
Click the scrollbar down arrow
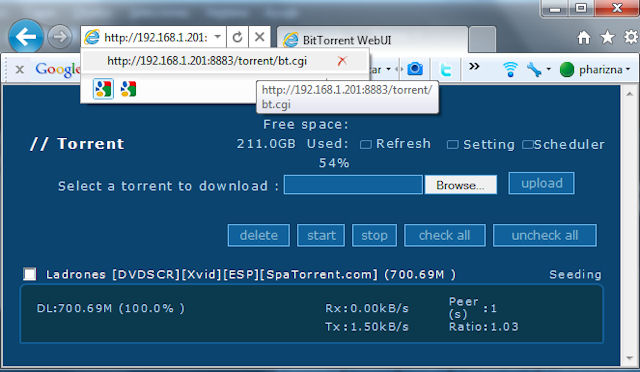[x=629, y=358]
